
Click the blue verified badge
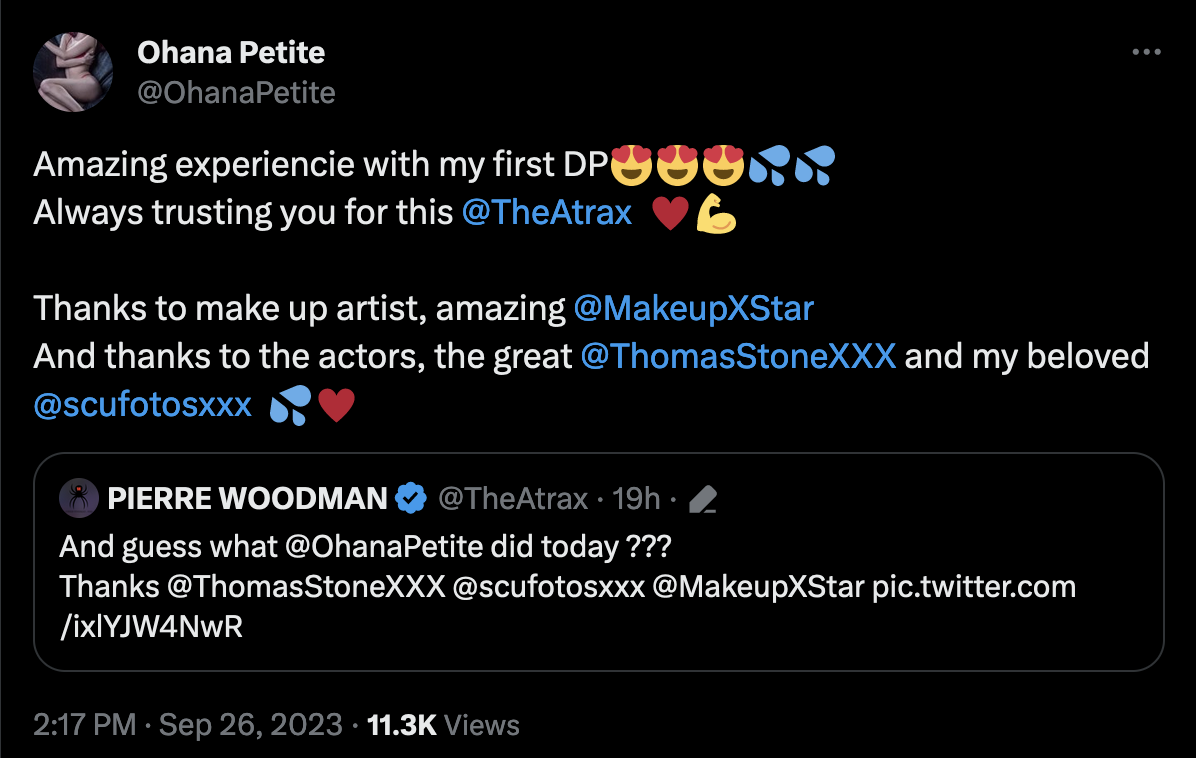[411, 498]
